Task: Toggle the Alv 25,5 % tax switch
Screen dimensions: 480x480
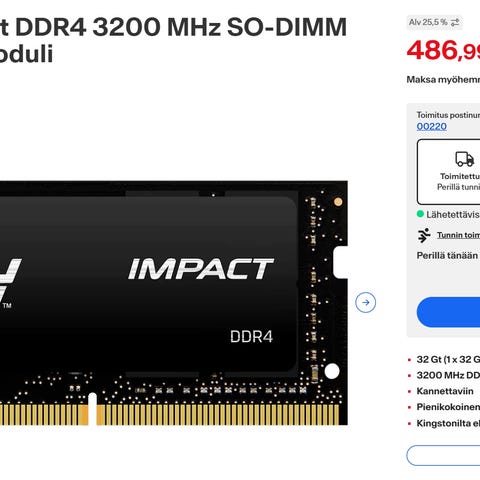Action: coord(434,23)
